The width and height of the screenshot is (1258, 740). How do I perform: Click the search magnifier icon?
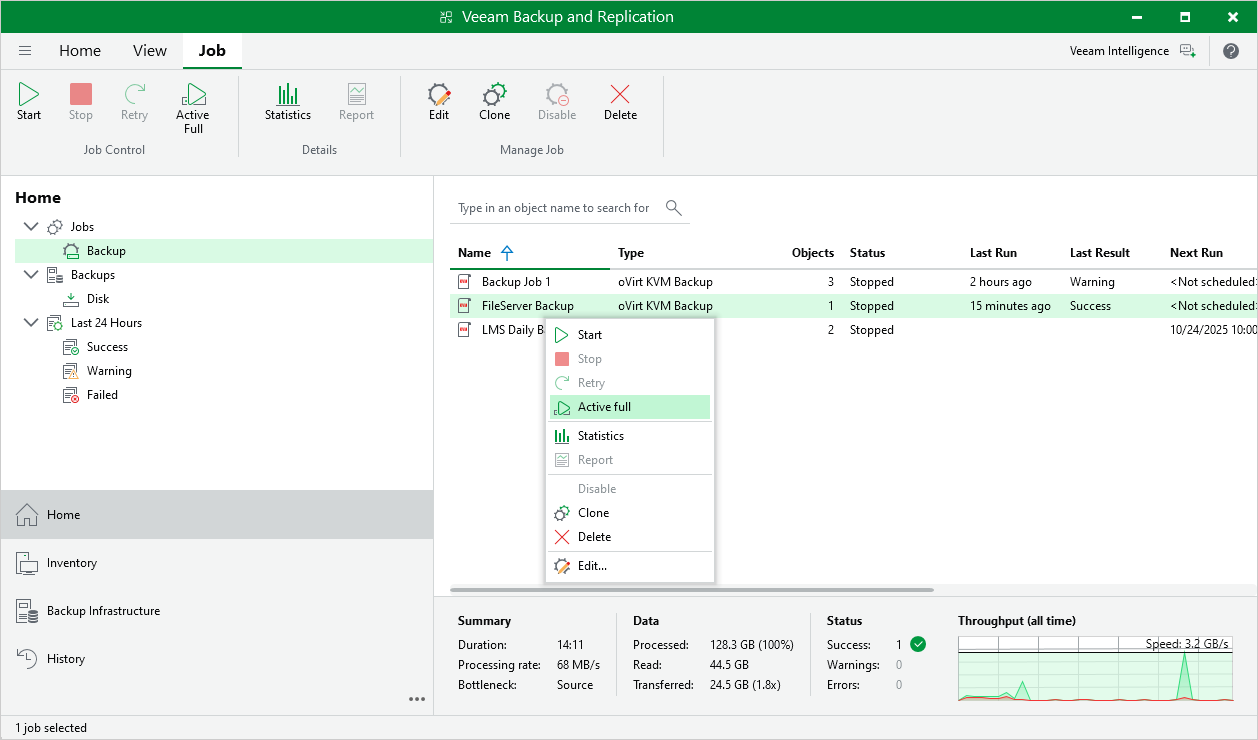click(674, 208)
